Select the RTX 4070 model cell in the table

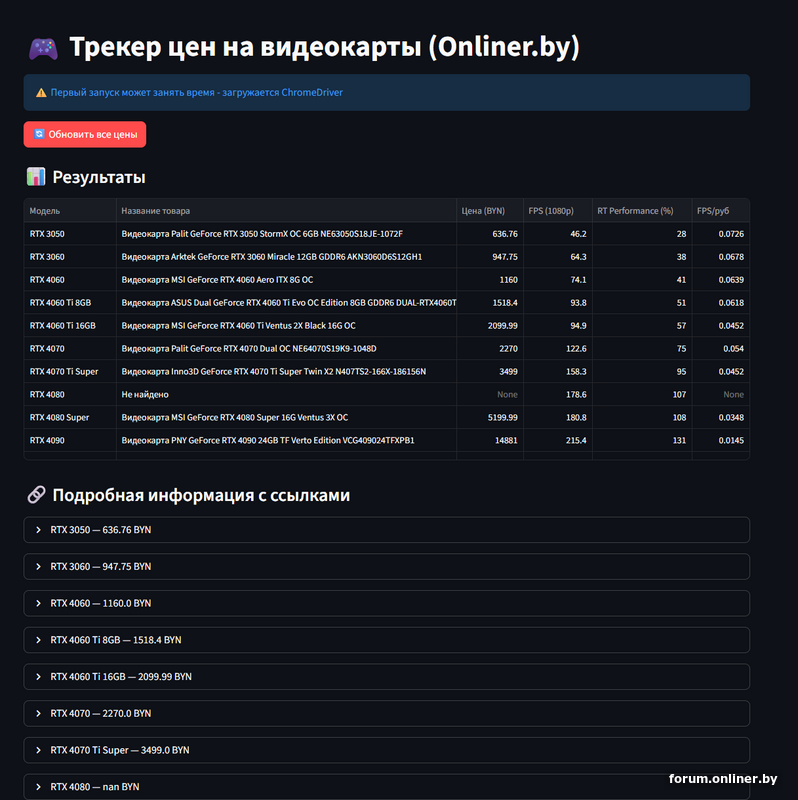(70, 348)
